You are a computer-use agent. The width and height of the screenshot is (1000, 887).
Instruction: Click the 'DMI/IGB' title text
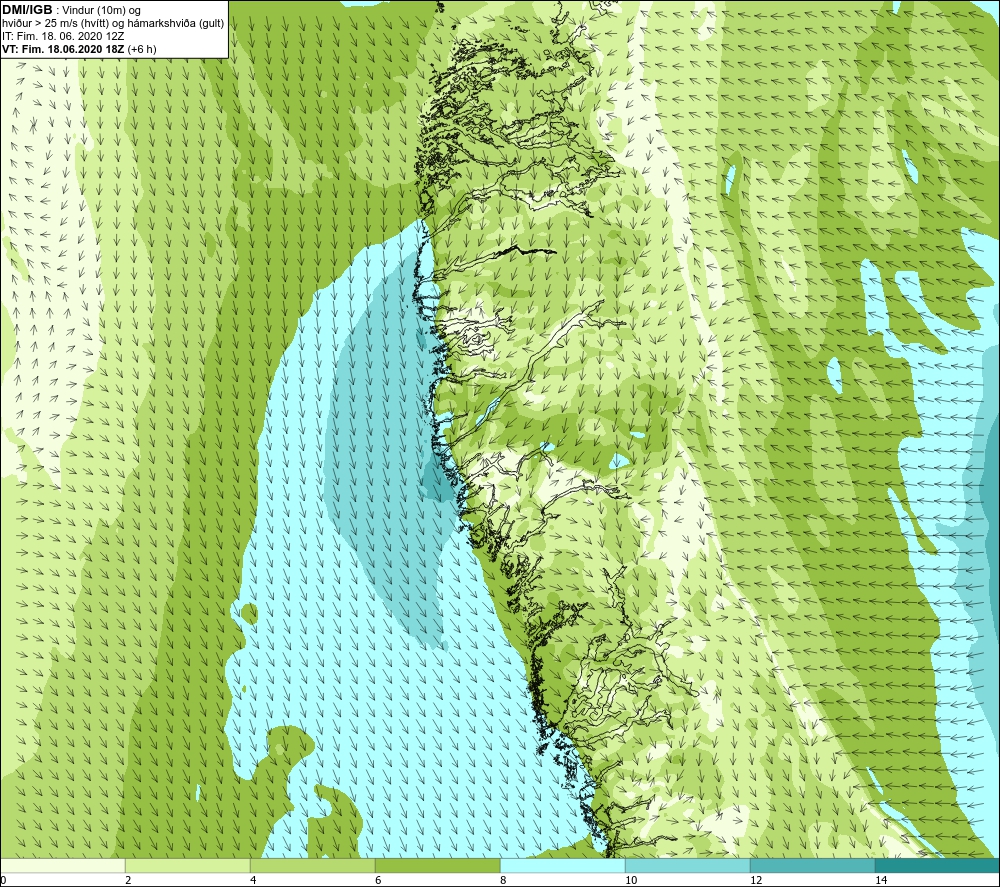point(27,10)
